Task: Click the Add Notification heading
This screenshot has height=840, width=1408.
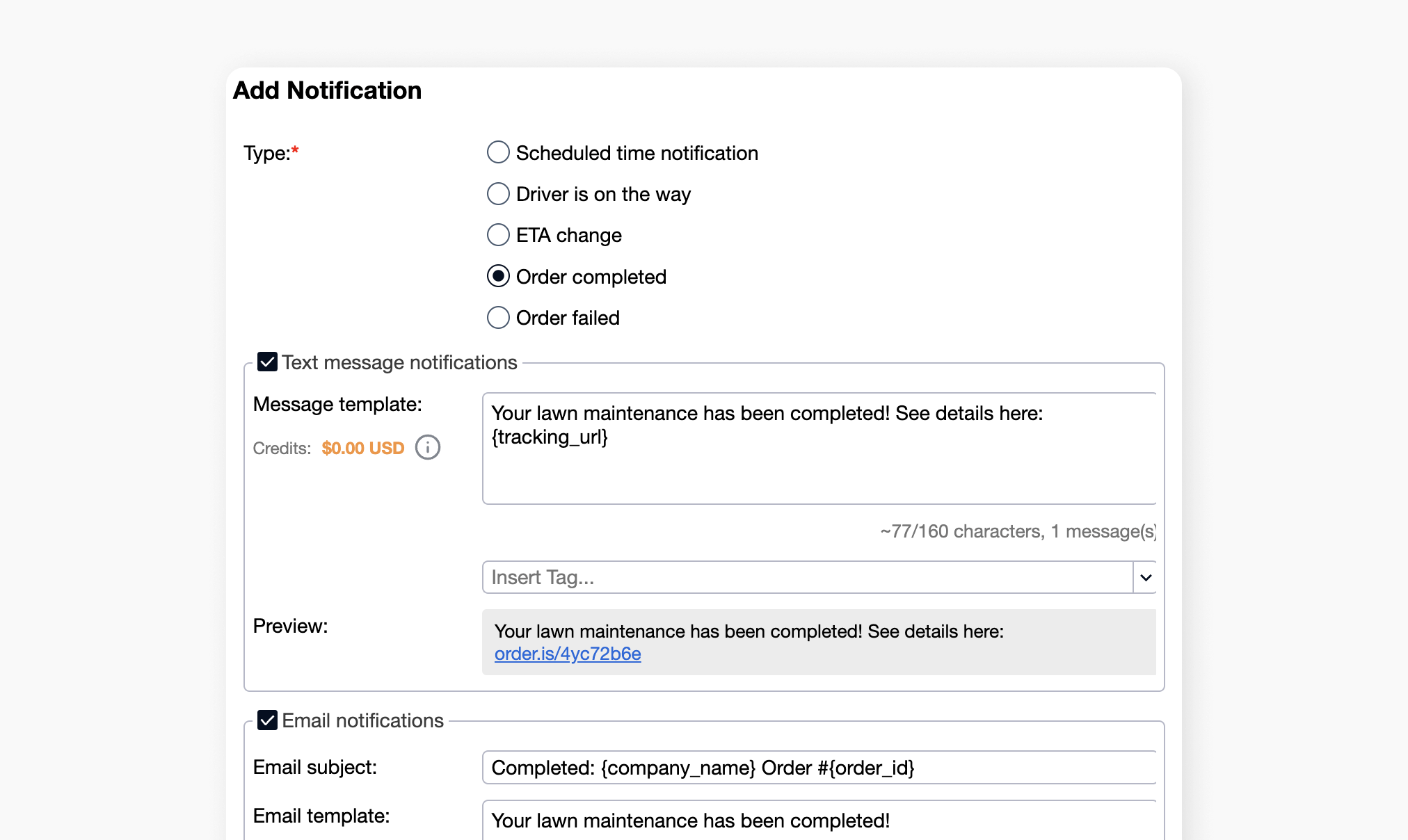Action: [x=327, y=90]
